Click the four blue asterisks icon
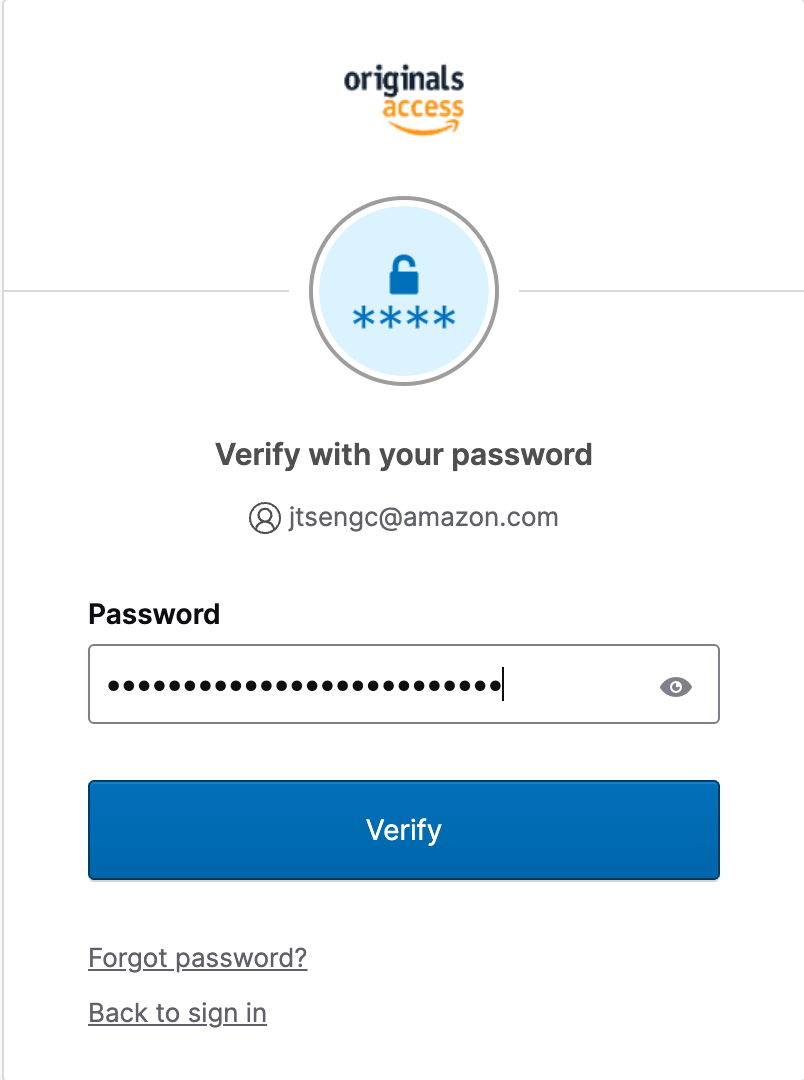This screenshot has height=1080, width=804. click(404, 318)
